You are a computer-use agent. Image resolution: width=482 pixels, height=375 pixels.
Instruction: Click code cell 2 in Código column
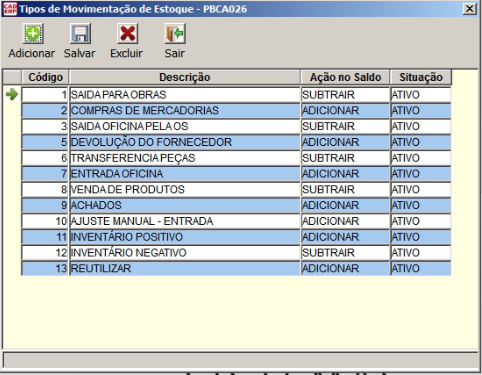45,110
